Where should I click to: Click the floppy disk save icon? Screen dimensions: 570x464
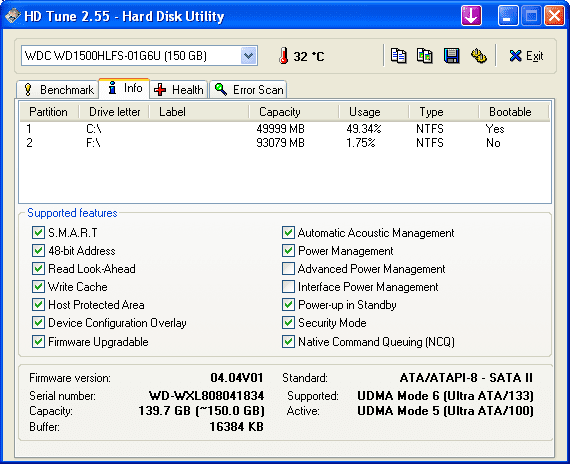click(x=451, y=56)
